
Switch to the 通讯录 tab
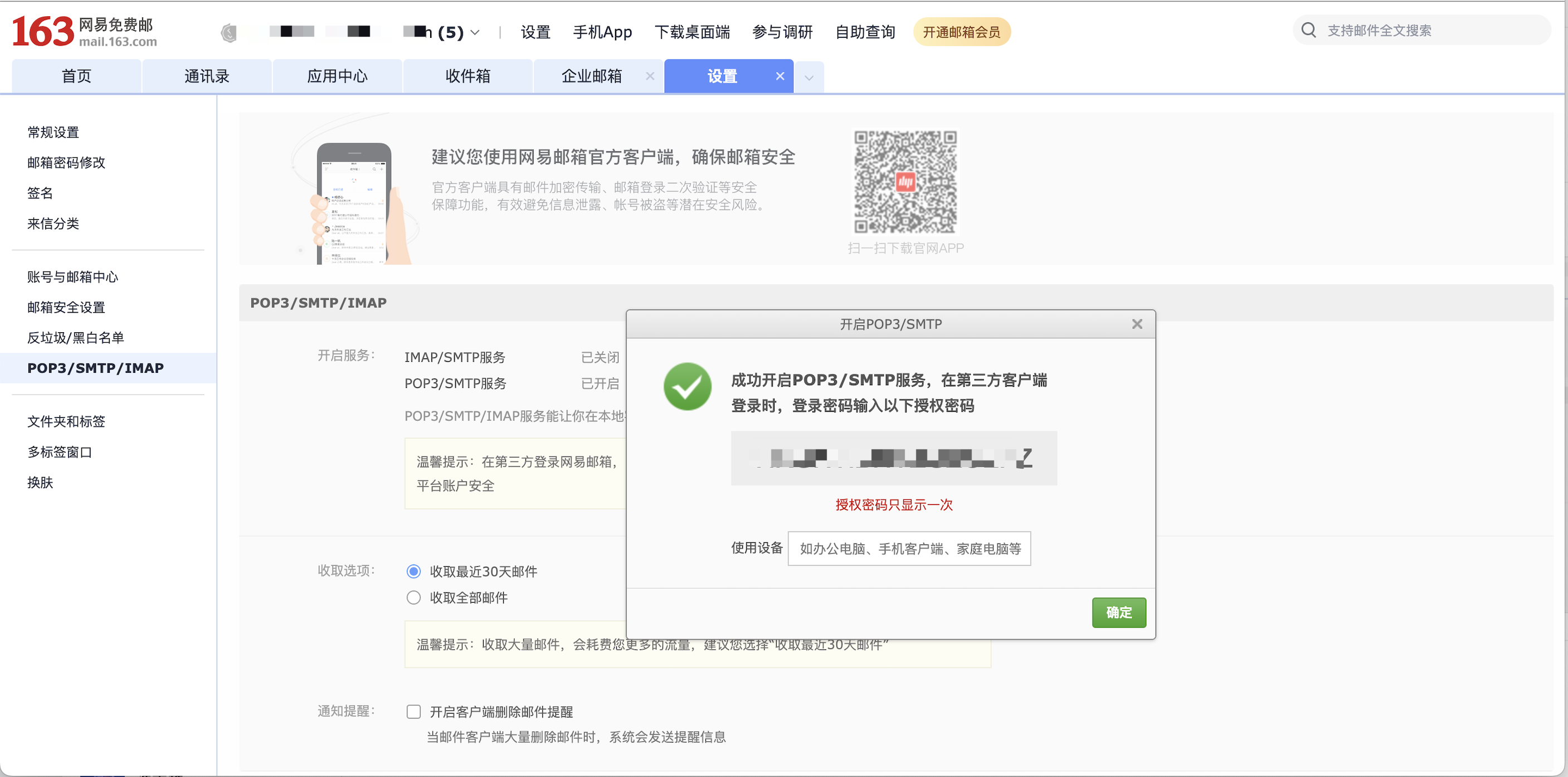click(207, 76)
